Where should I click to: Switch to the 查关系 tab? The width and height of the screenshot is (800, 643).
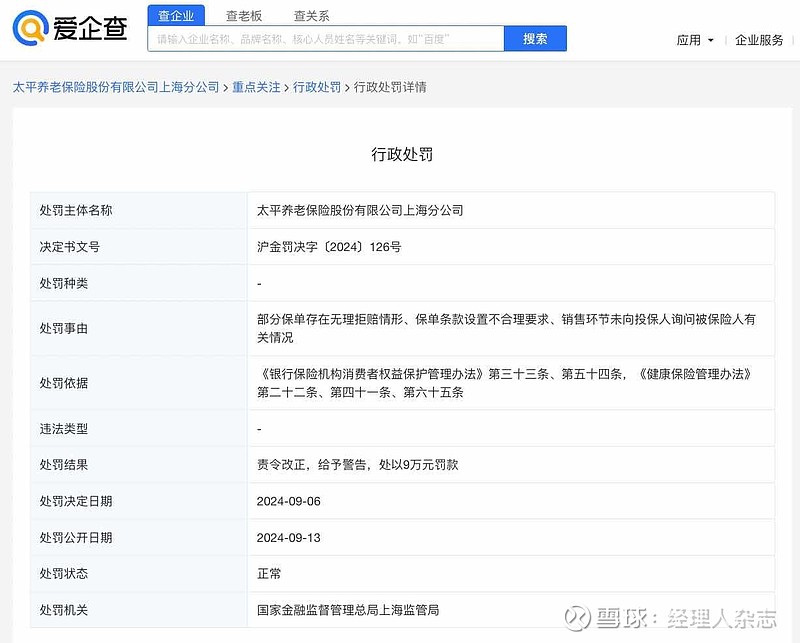tap(311, 16)
